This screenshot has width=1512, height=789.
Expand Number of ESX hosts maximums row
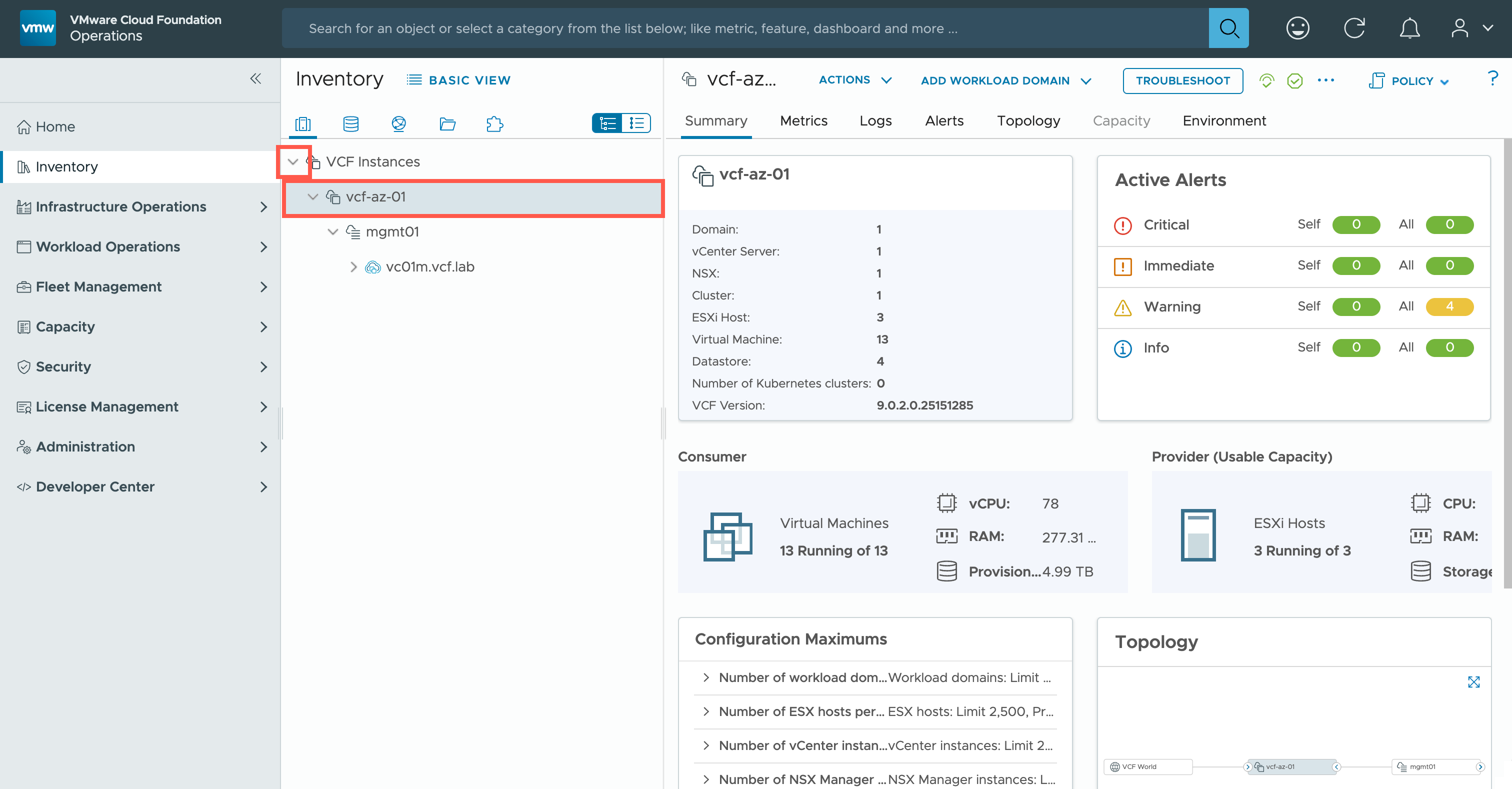pos(706,711)
